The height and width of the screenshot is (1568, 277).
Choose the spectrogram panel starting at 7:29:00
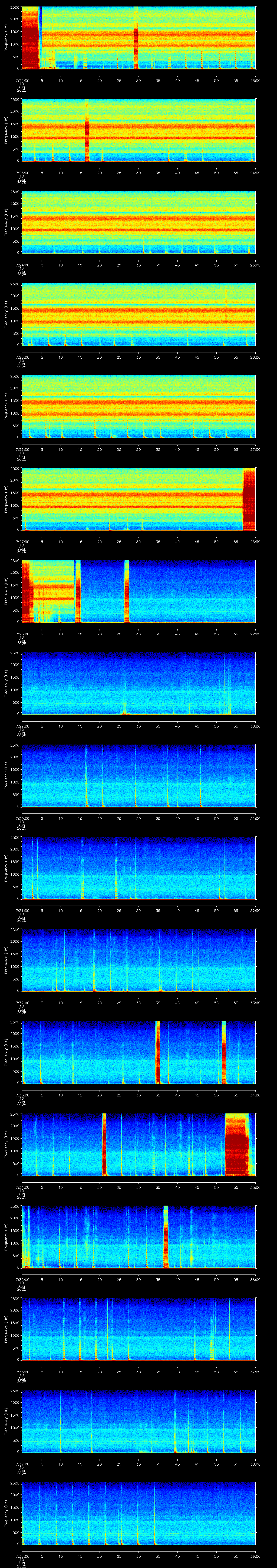click(x=138, y=683)
